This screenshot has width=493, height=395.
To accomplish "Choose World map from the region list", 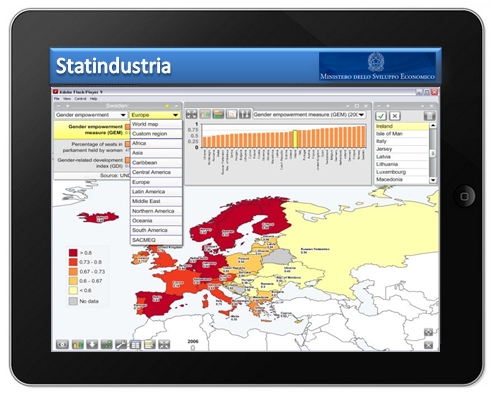I will coord(156,124).
